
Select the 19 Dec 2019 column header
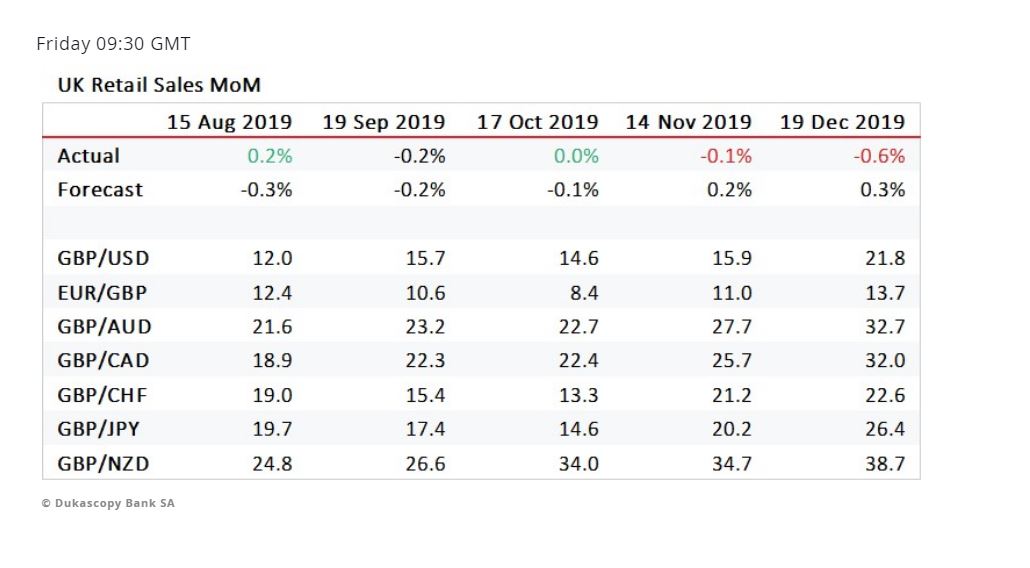[842, 122]
